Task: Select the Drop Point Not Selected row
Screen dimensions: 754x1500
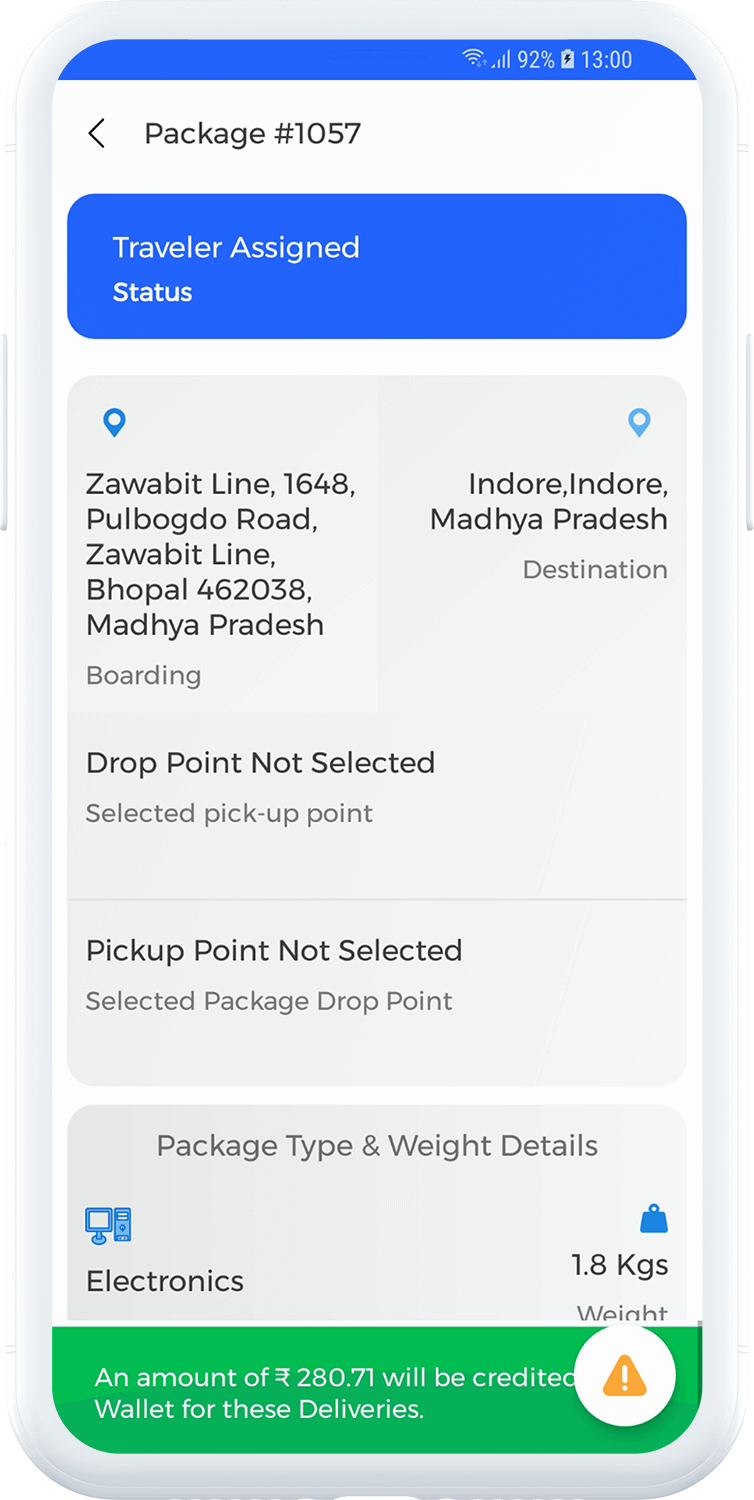Action: click(x=376, y=786)
